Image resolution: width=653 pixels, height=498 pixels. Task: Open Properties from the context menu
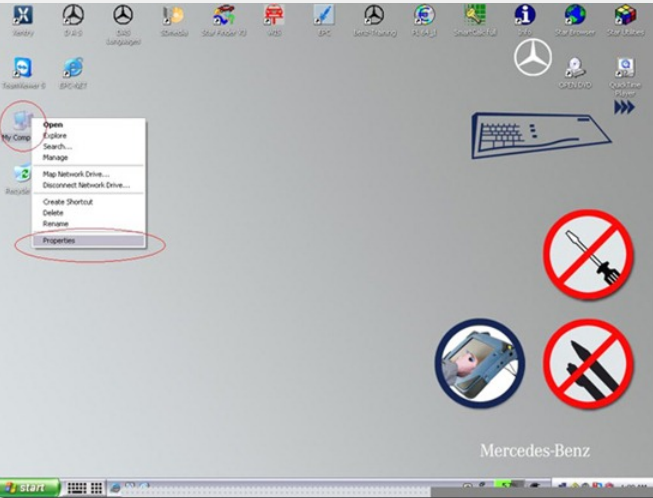88,240
